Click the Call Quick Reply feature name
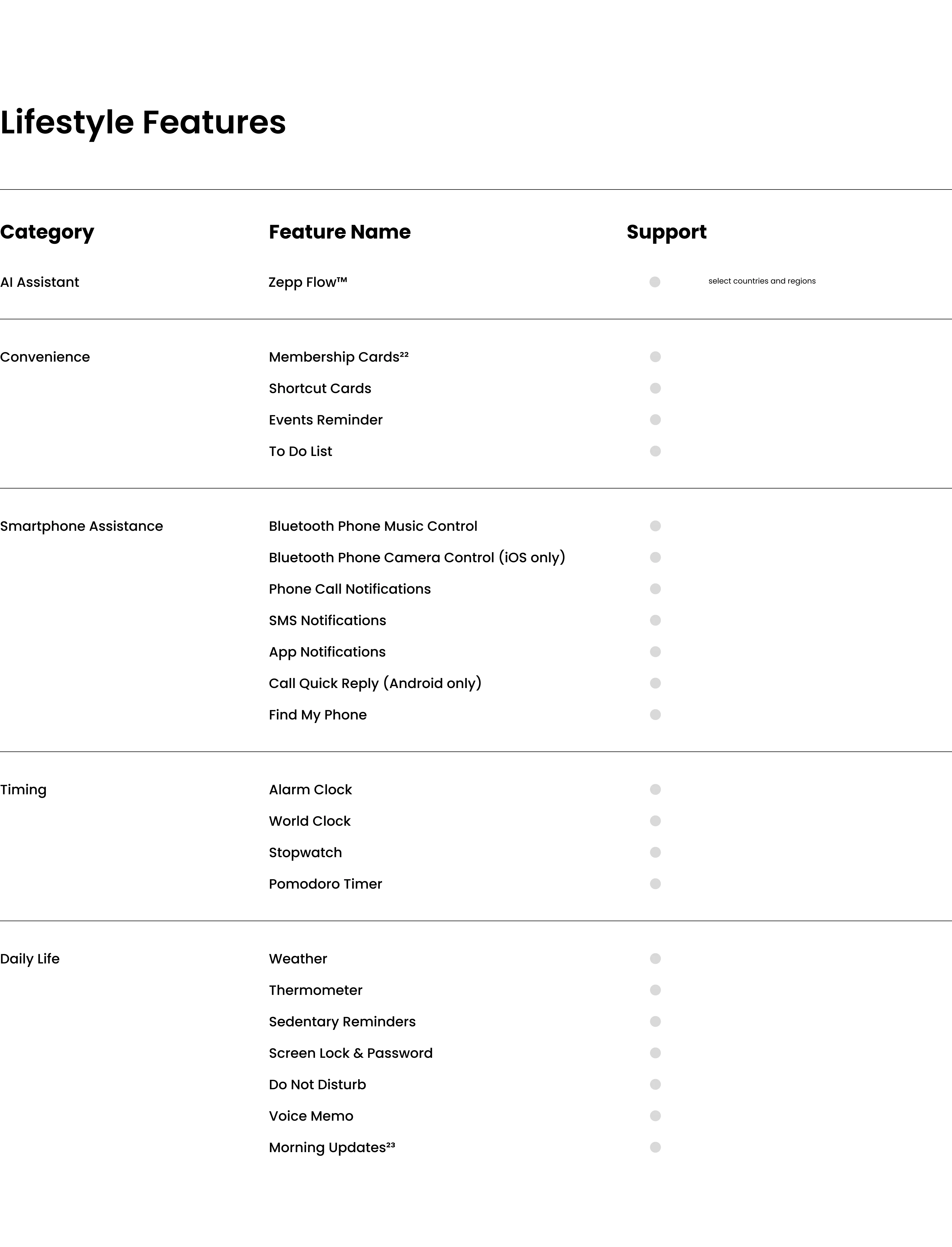 (x=375, y=683)
